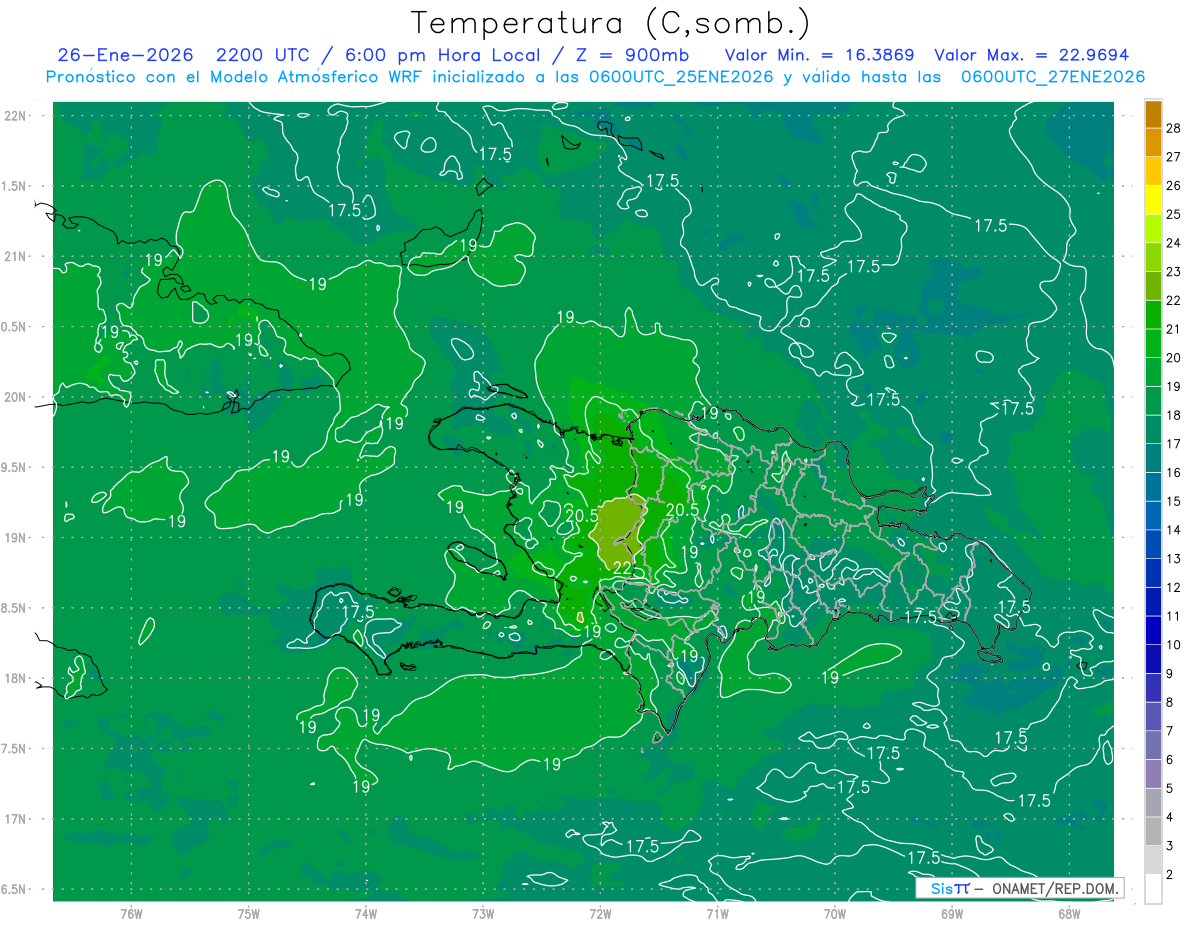
Task: Click the '74W' longitude axis label
Action: point(366,913)
